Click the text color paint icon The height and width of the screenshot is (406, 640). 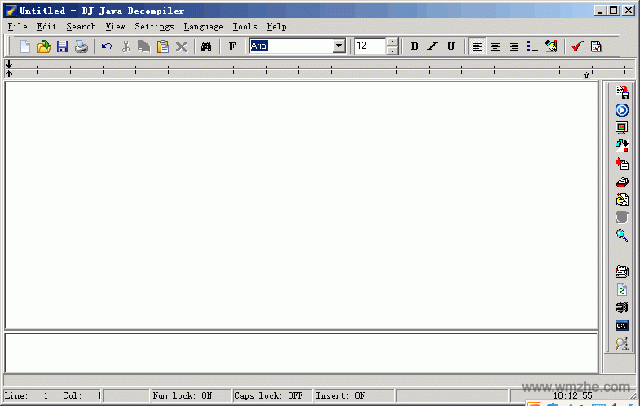tap(551, 46)
